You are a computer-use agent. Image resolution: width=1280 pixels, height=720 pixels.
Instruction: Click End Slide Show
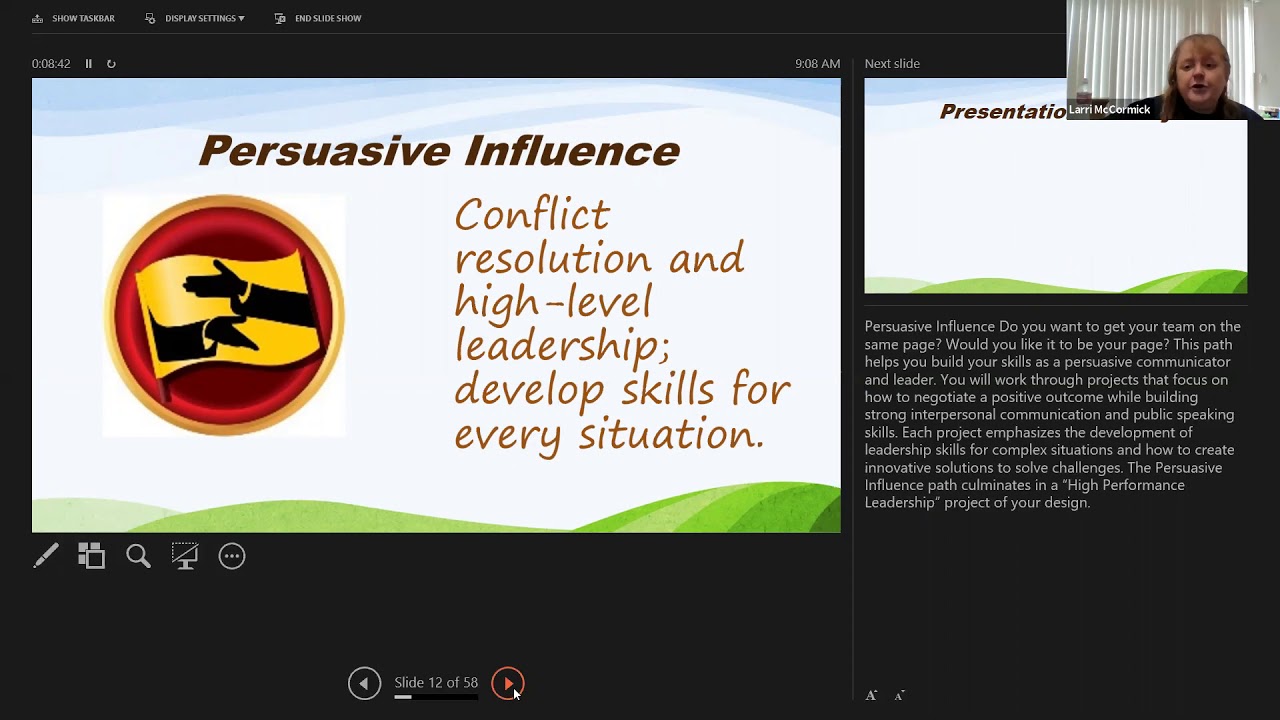click(318, 18)
